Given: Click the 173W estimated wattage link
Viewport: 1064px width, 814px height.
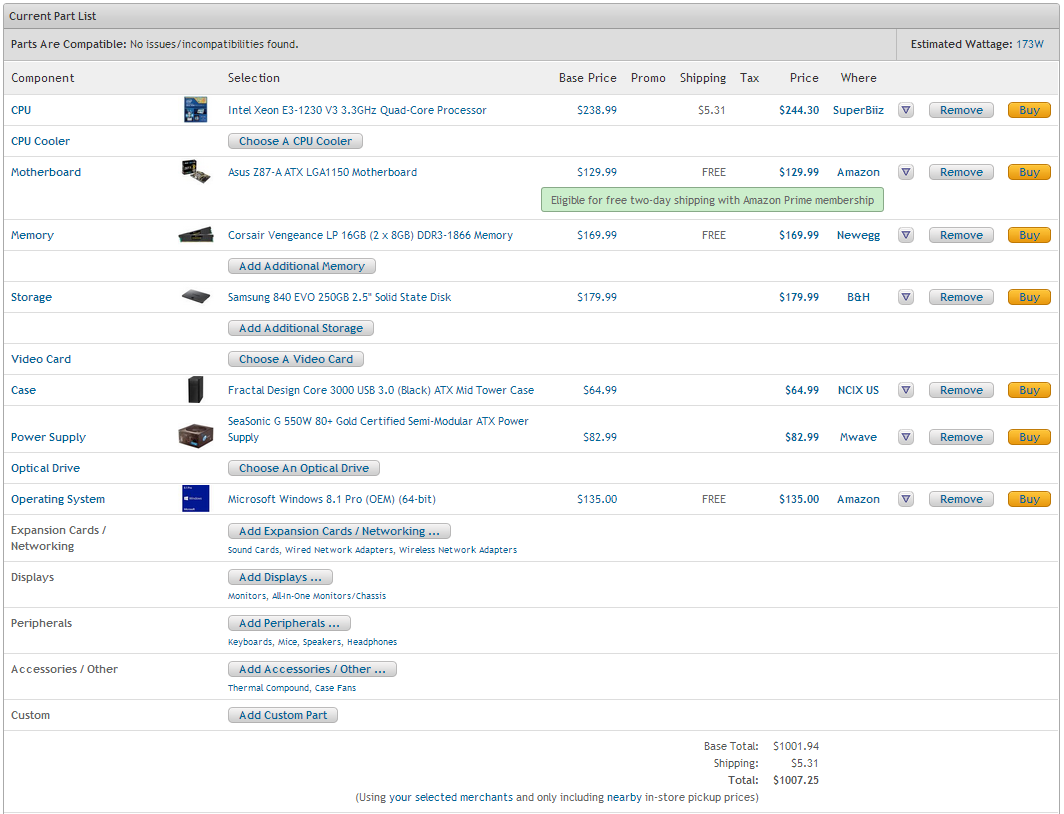Looking at the screenshot, I should coord(1029,44).
